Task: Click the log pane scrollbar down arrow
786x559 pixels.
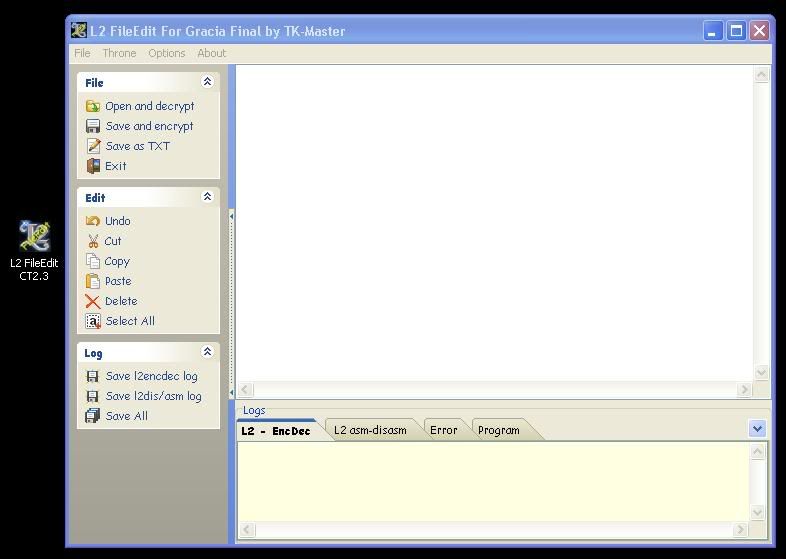Action: (757, 512)
